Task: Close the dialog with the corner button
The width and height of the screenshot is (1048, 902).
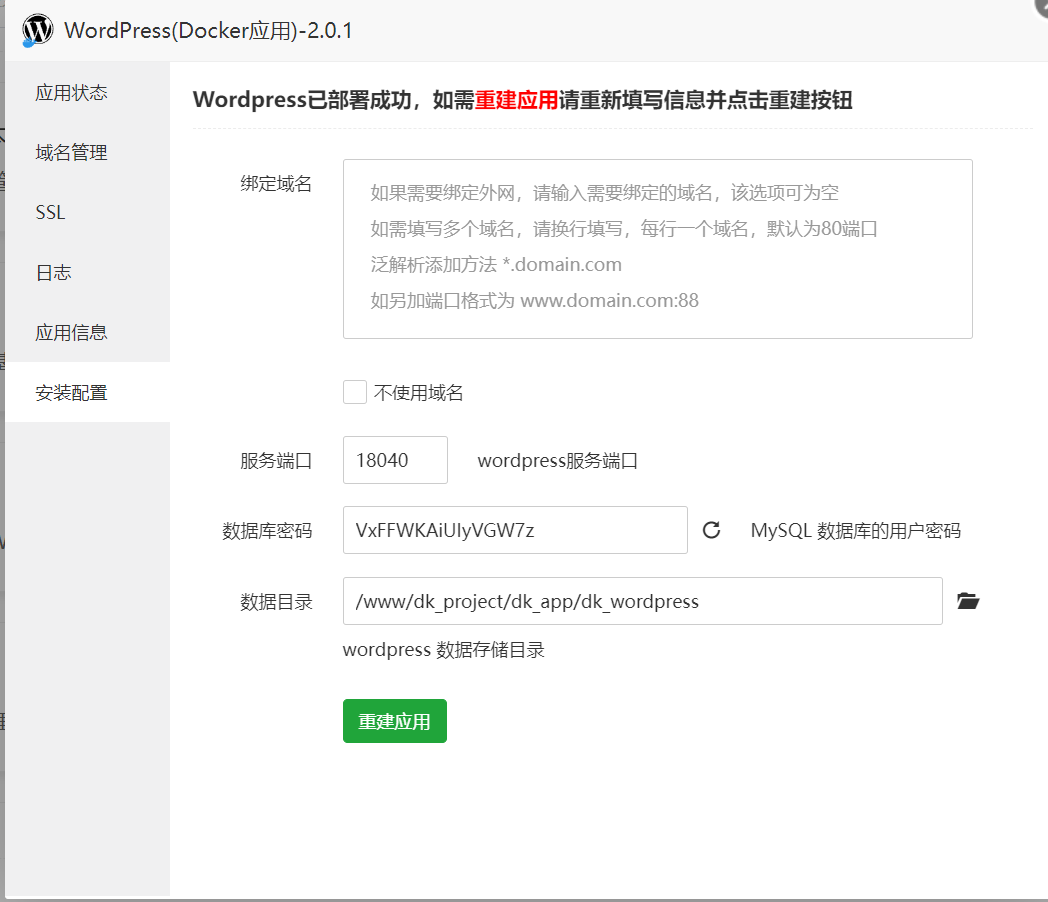Action: click(1041, 5)
